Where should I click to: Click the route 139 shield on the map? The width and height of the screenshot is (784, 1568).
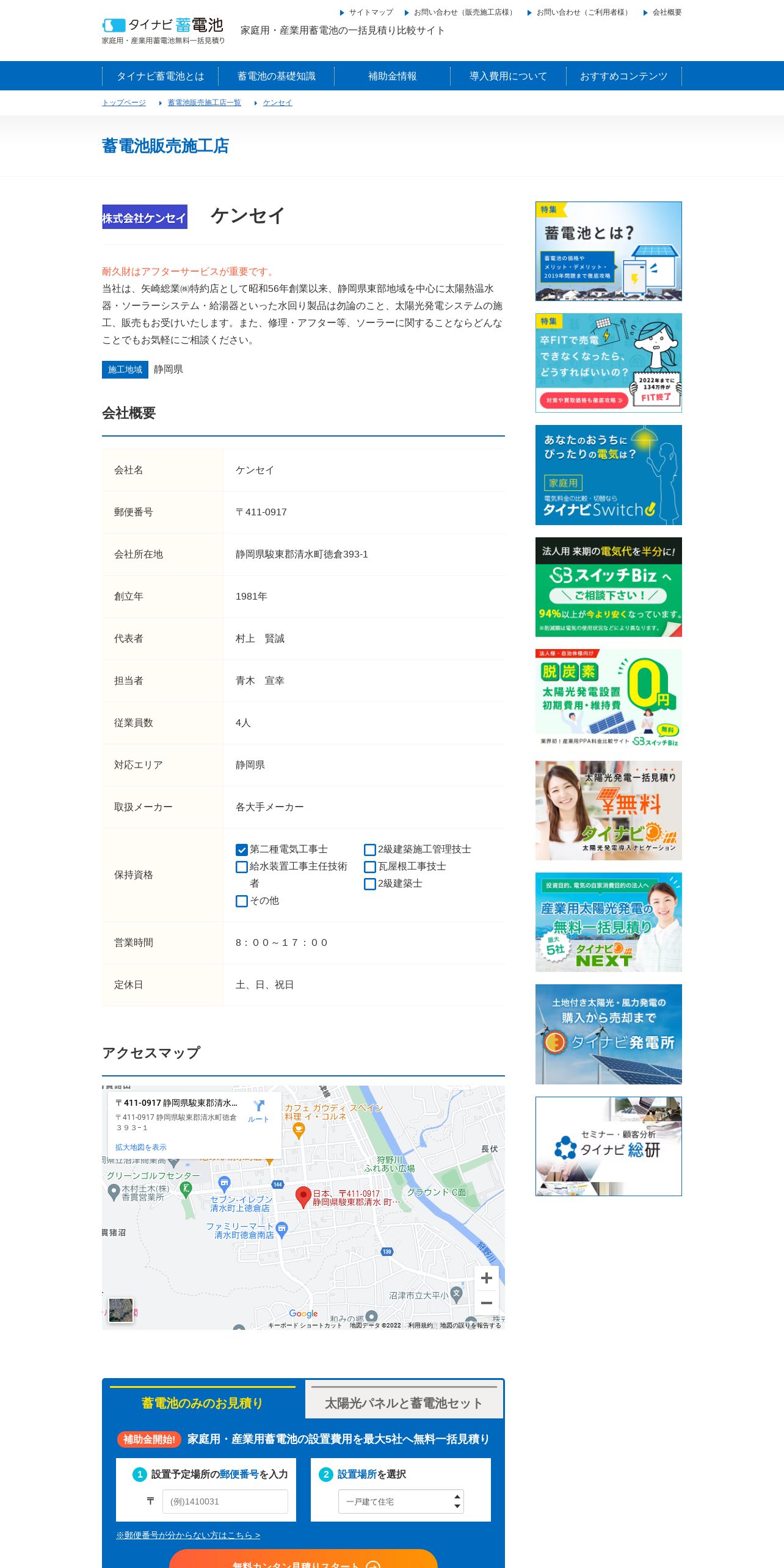pyautogui.click(x=387, y=1252)
